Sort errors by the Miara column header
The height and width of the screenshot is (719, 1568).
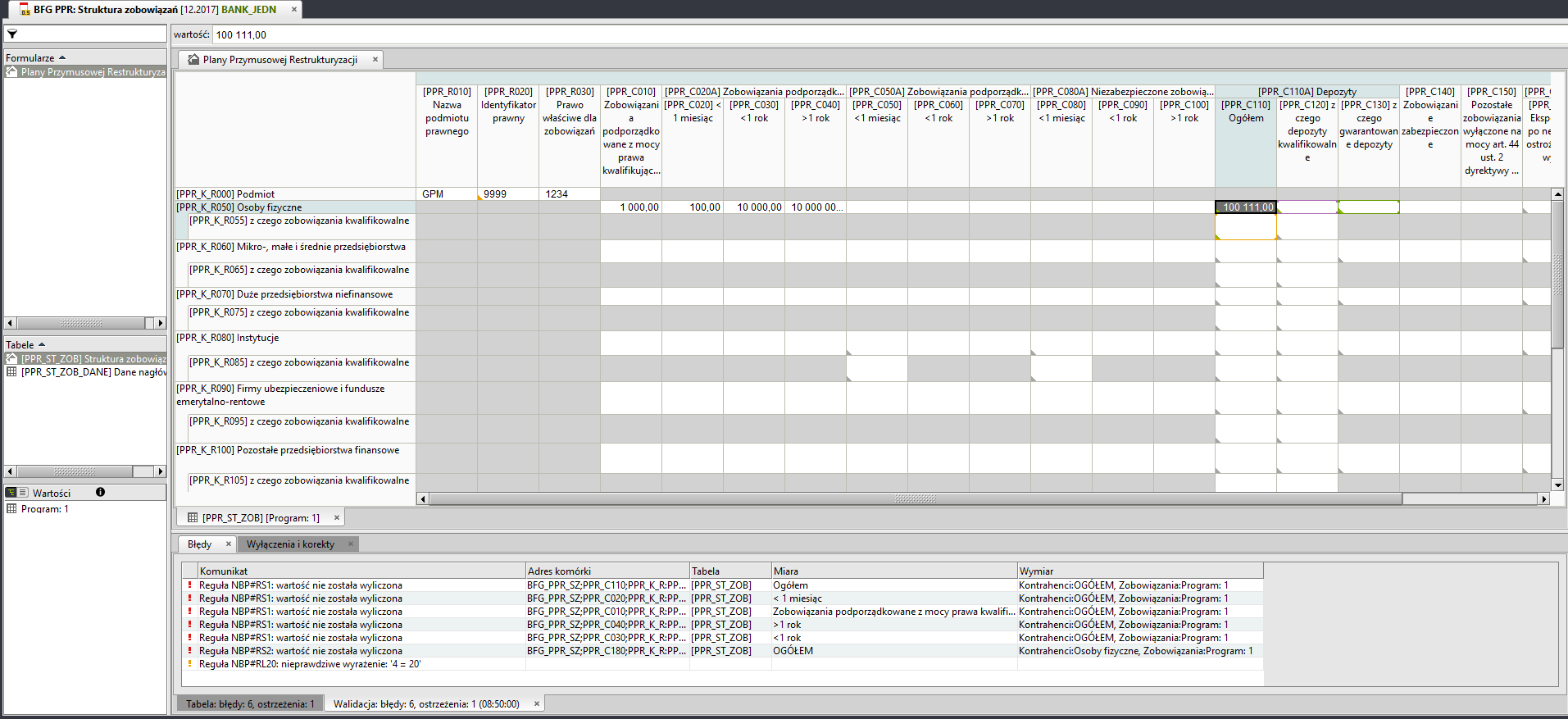pyautogui.click(x=894, y=571)
